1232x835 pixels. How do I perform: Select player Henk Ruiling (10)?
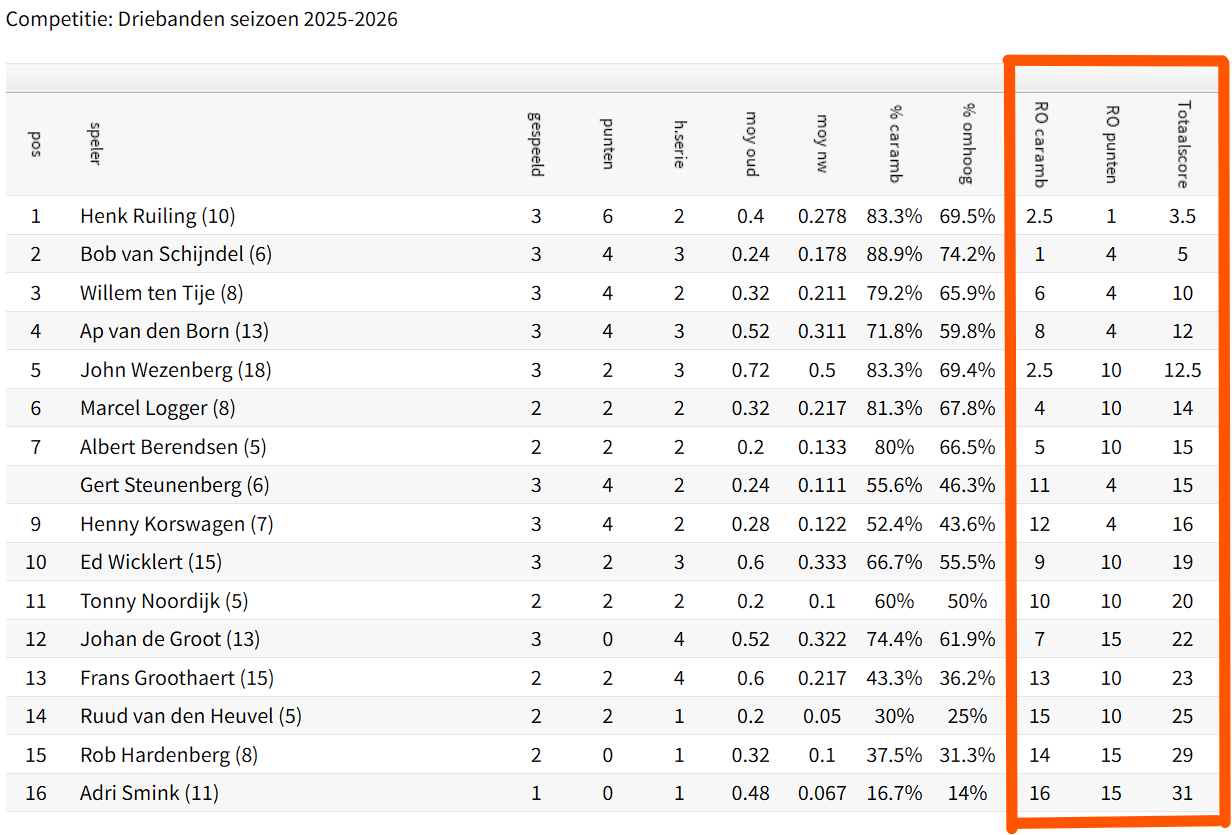[x=158, y=216]
